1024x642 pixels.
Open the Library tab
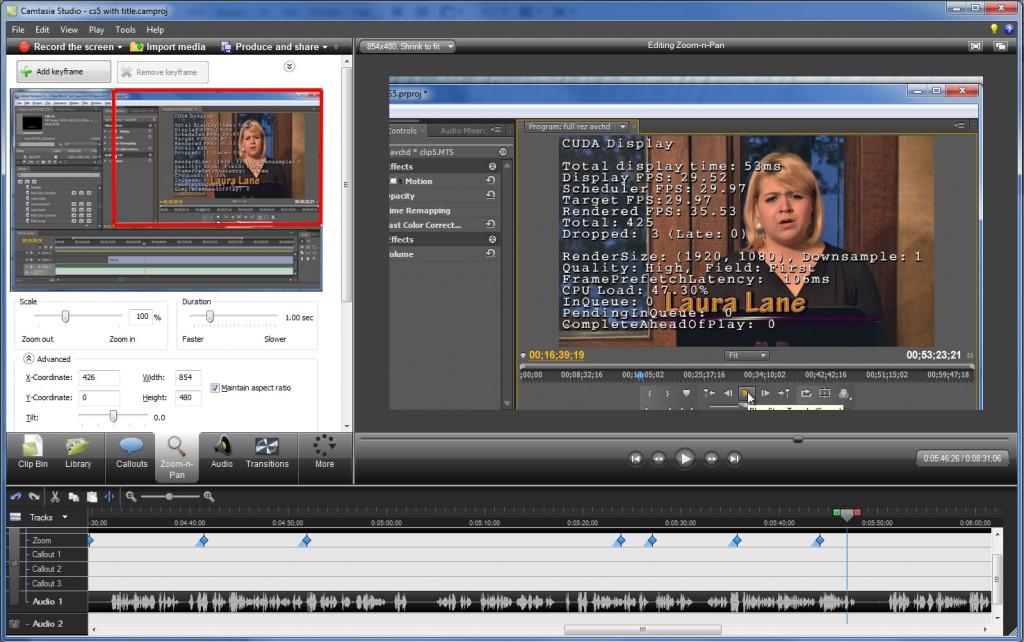(78, 453)
